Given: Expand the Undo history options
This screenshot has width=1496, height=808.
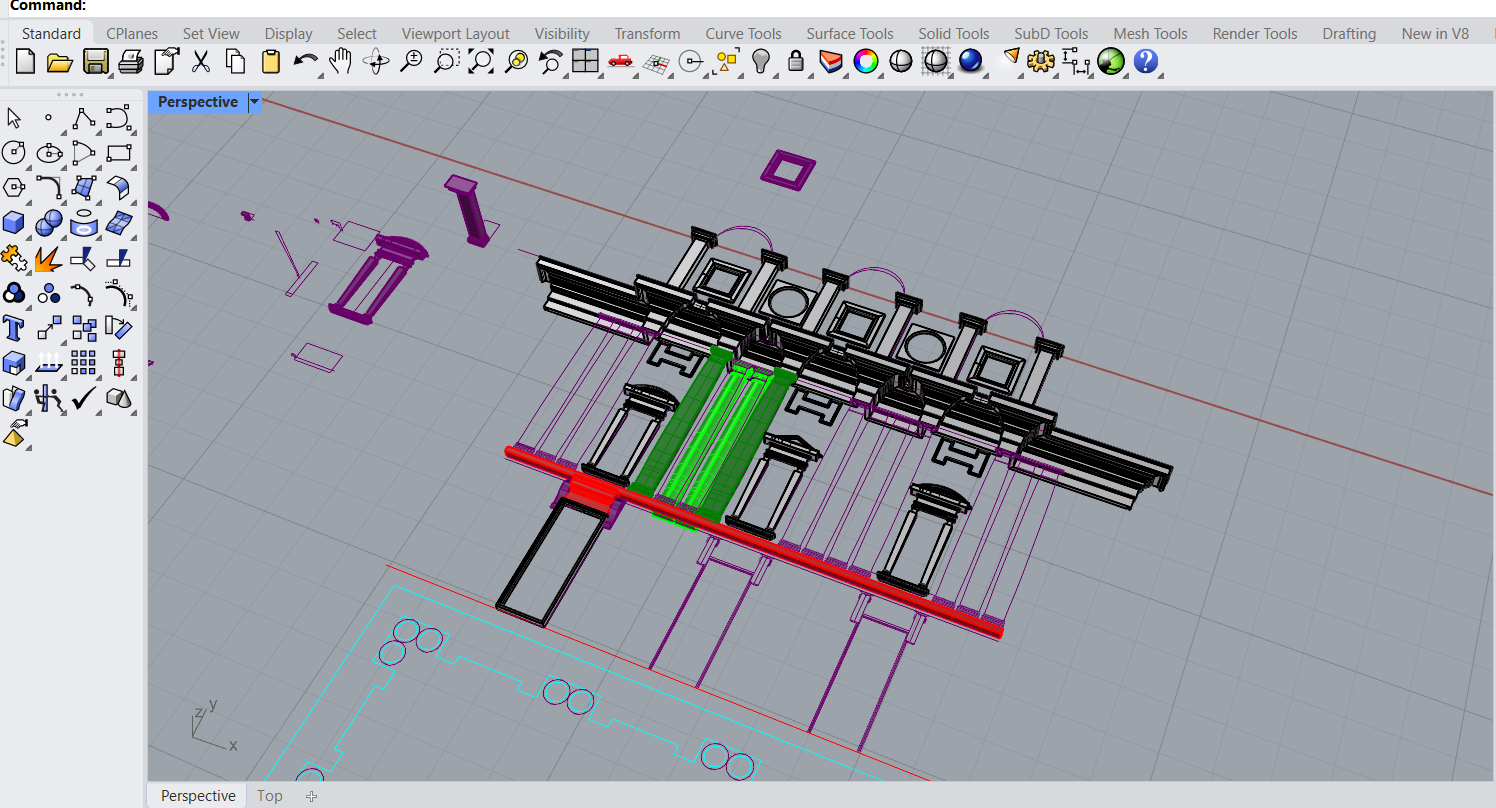Looking at the screenshot, I should 320,75.
